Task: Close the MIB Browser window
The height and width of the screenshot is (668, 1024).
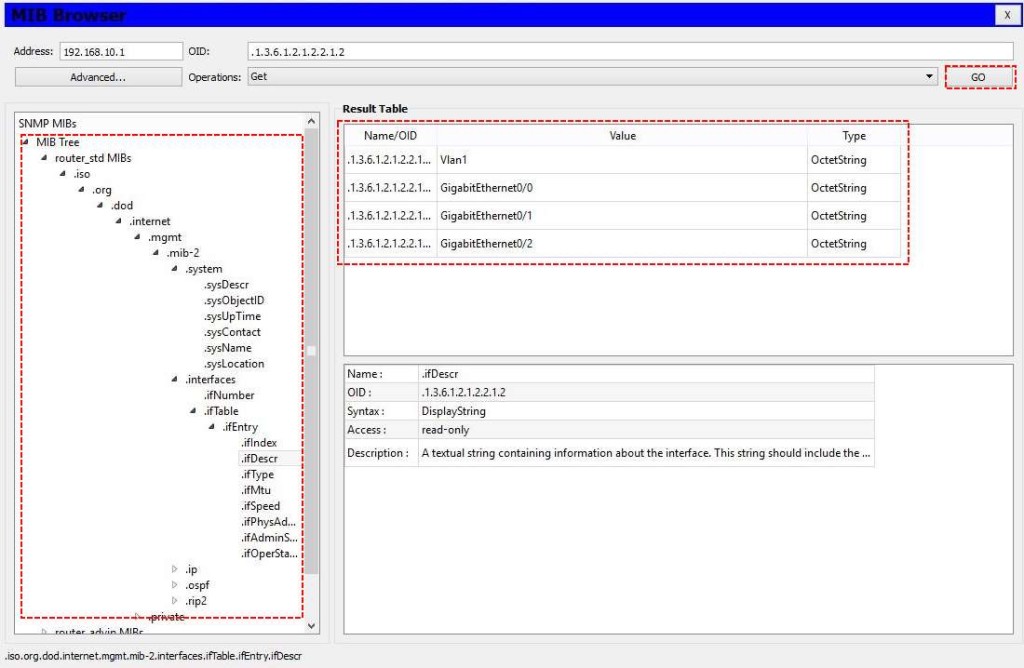Action: tap(1006, 14)
